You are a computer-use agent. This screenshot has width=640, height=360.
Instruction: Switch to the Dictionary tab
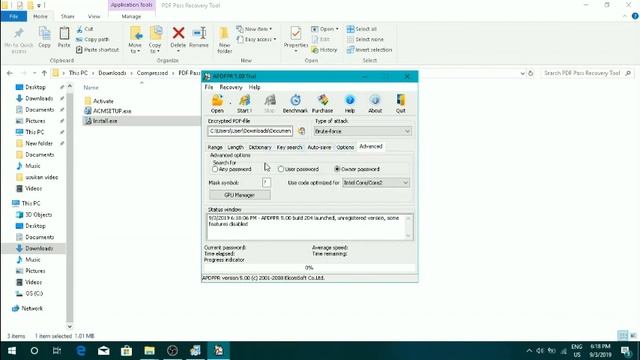tap(260, 147)
